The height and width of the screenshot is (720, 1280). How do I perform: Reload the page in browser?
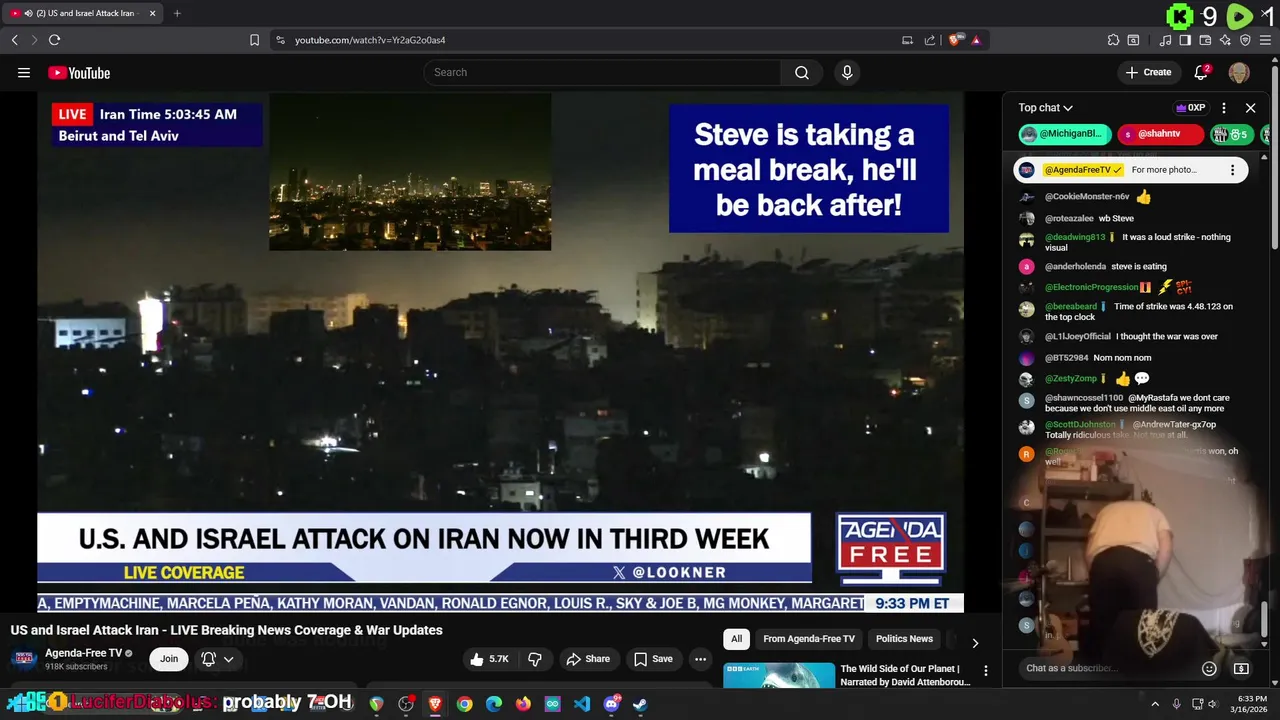point(54,40)
